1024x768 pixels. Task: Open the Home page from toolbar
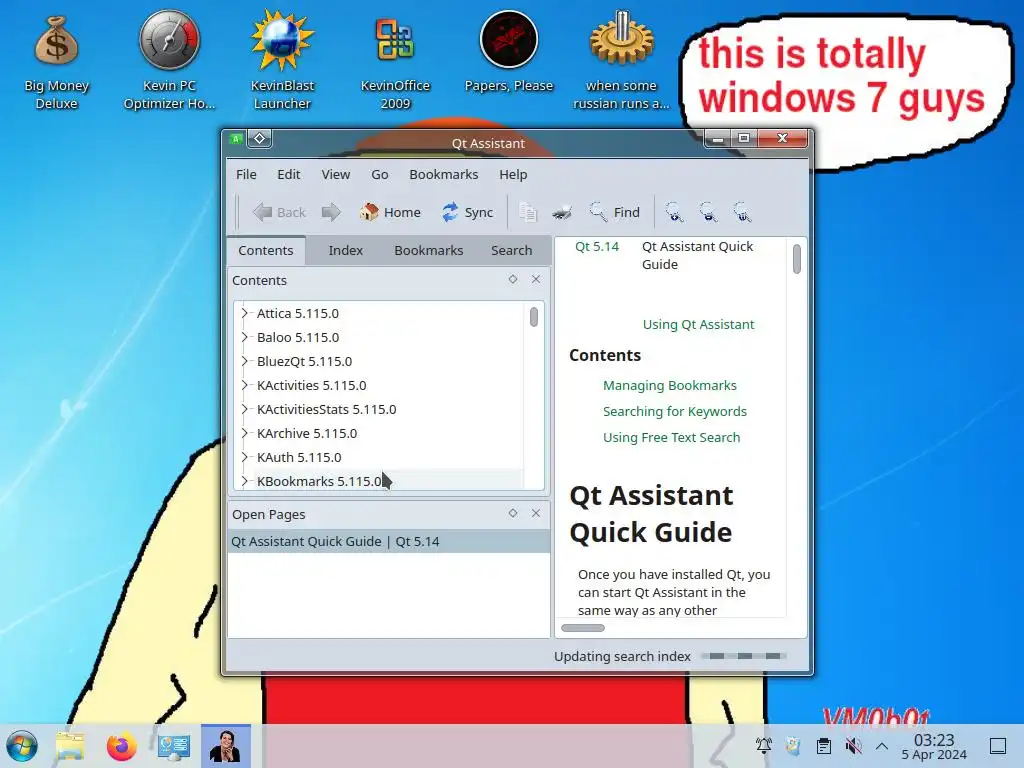pyautogui.click(x=390, y=212)
